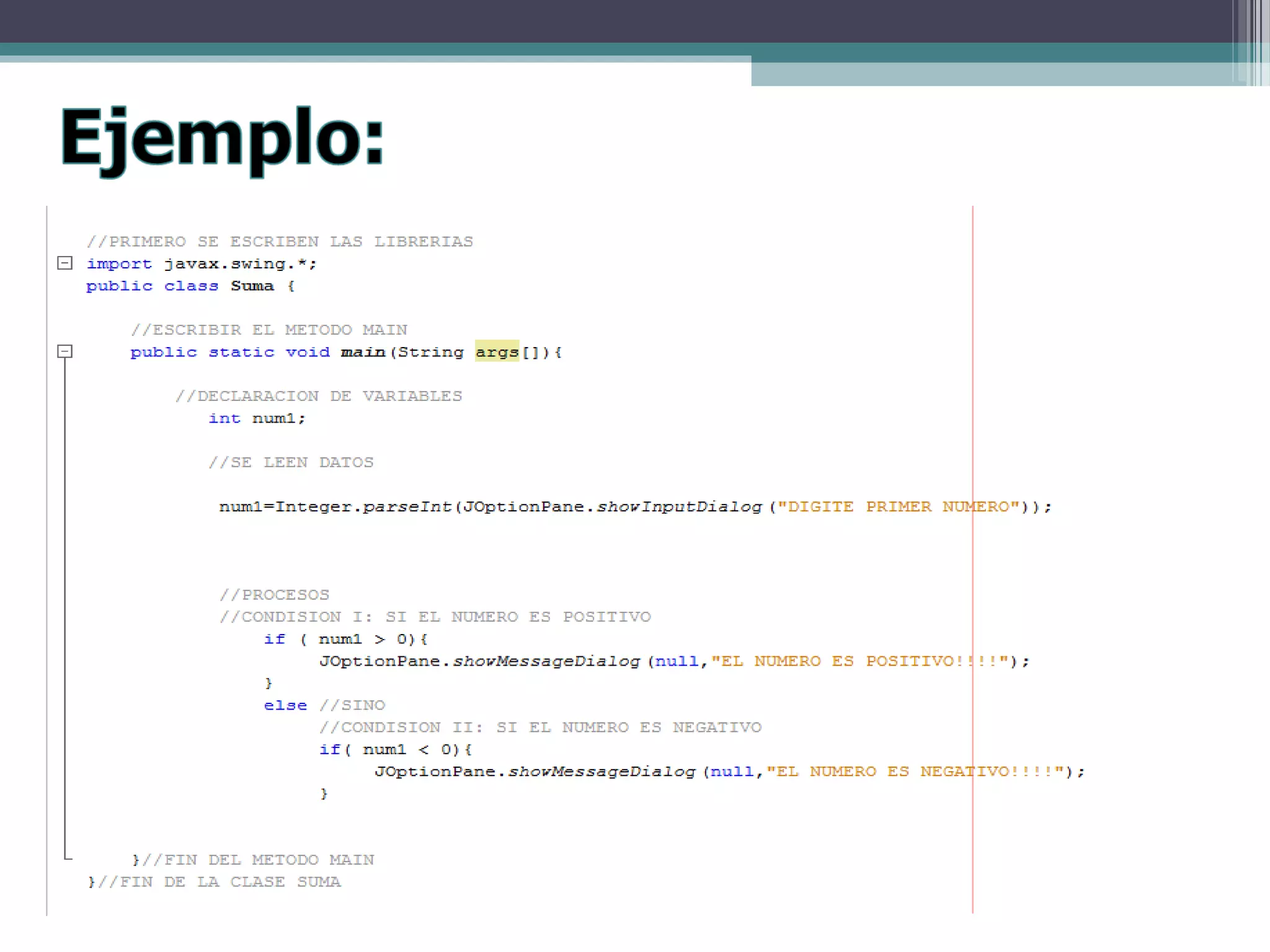Click the if( num1 < 0) condition

(x=395, y=750)
